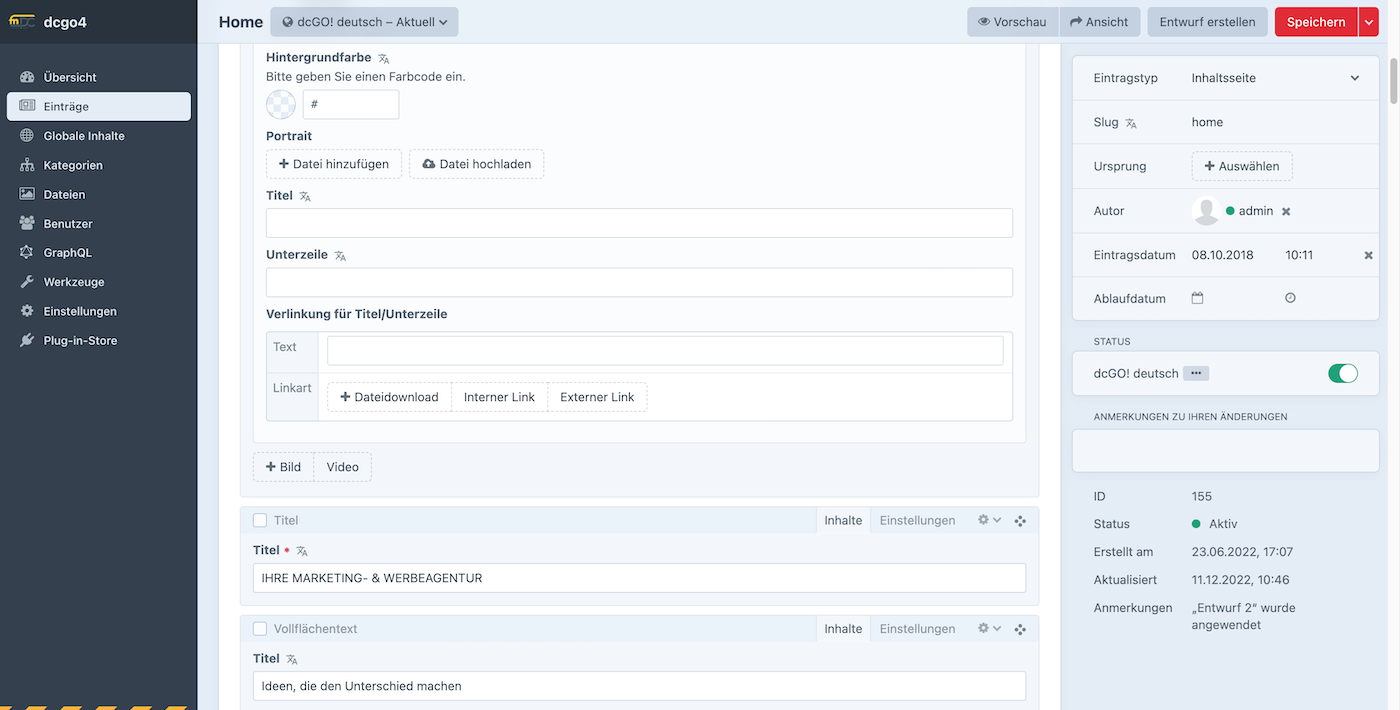Select Externer Link type
The height and width of the screenshot is (710, 1400).
click(597, 397)
